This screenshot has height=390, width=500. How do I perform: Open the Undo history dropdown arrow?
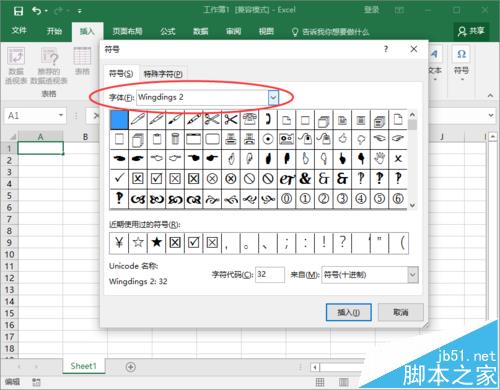pos(46,11)
